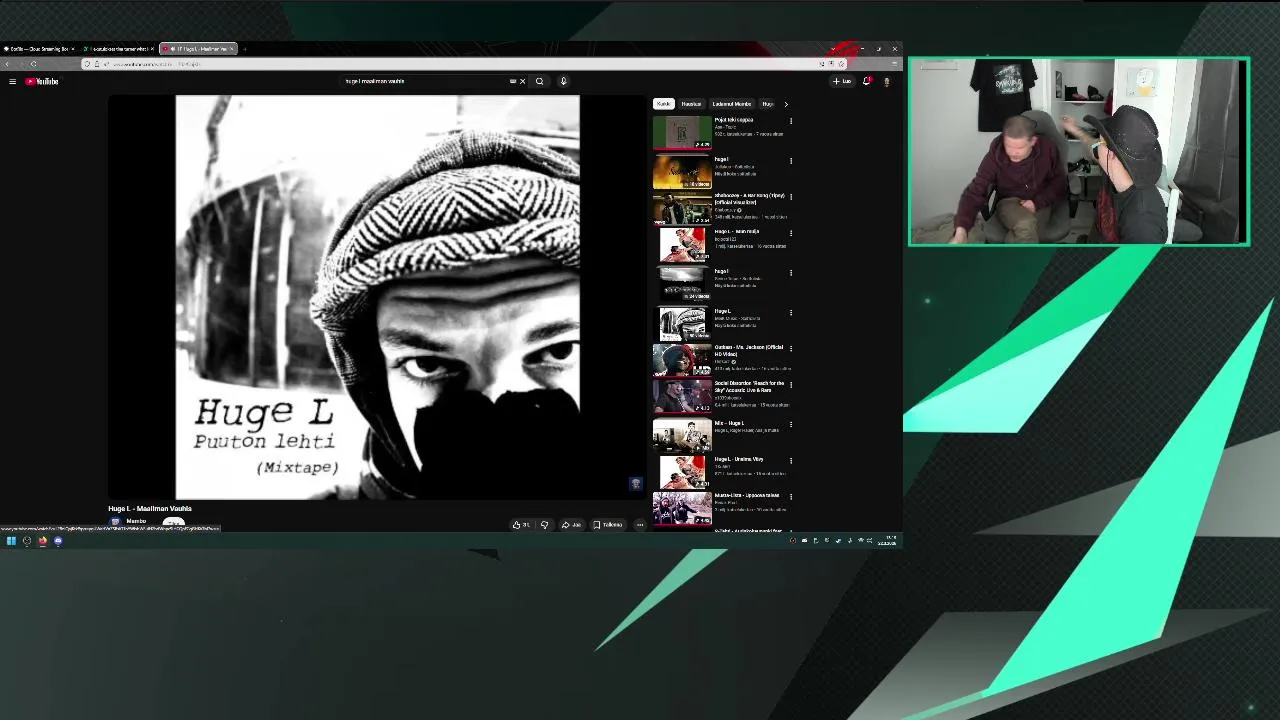The image size is (1280, 720).
Task: Clear the YouTube search box text
Action: click(522, 81)
